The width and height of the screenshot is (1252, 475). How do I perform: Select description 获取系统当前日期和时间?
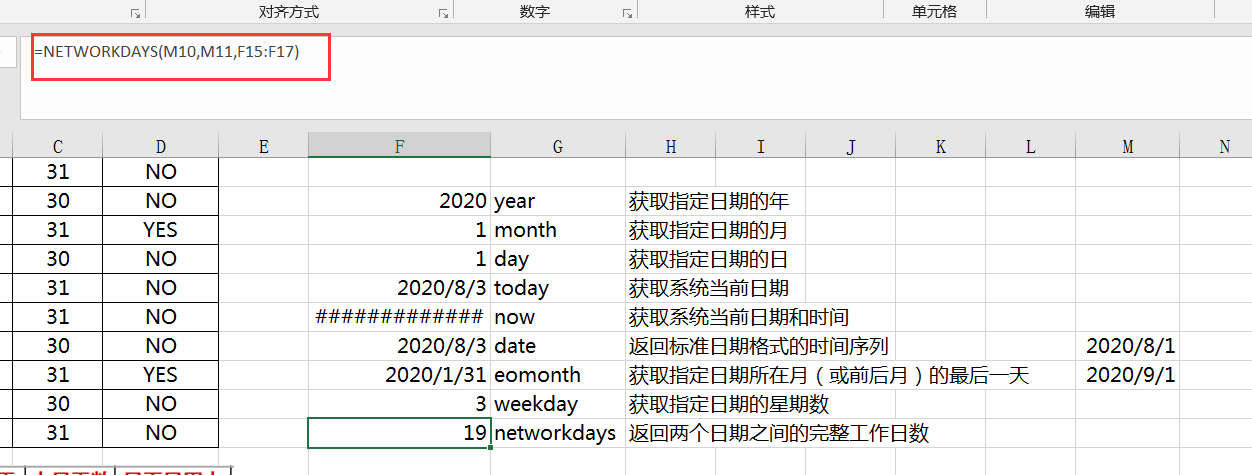pos(739,317)
